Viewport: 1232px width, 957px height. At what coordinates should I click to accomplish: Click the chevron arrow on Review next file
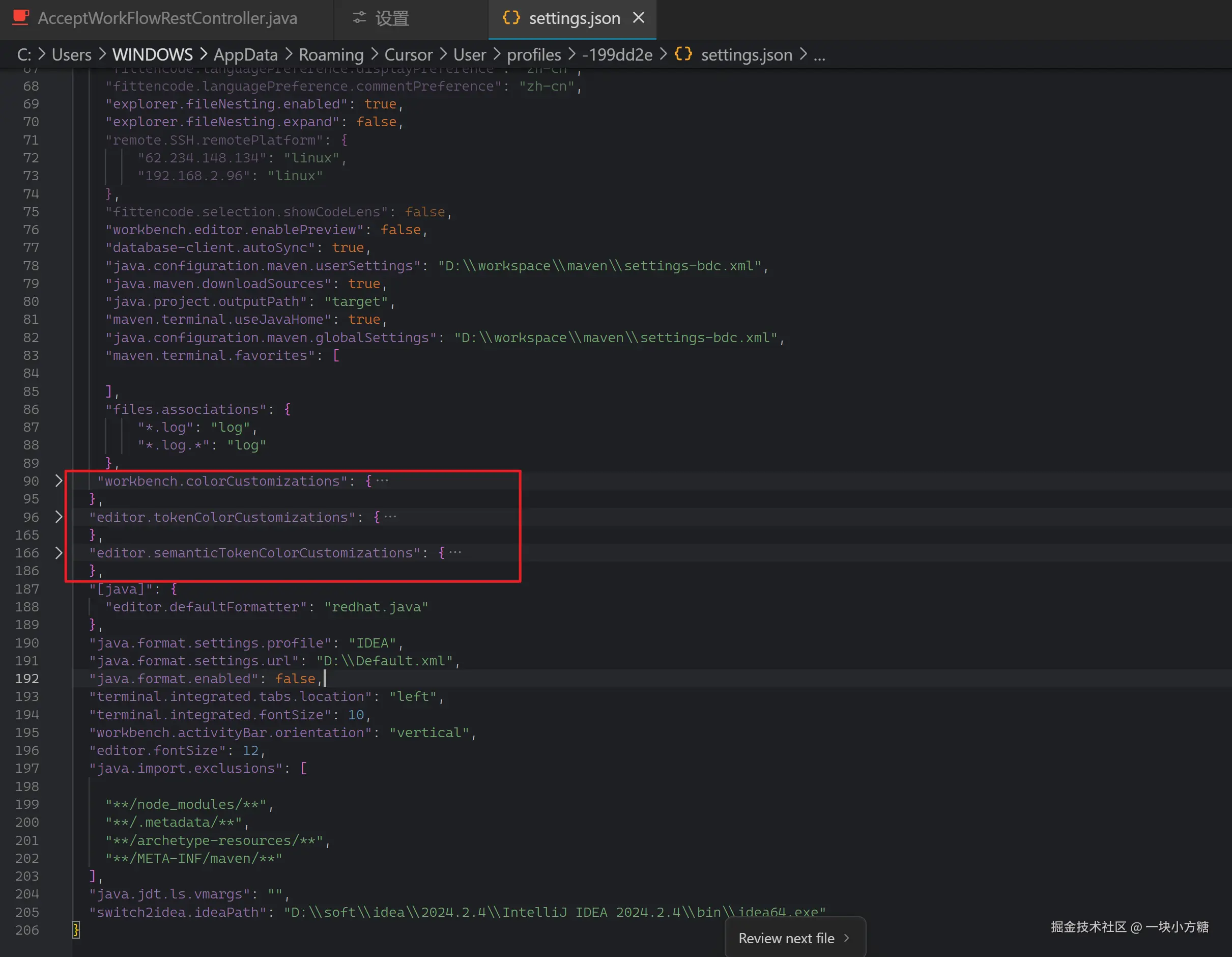pyautogui.click(x=846, y=938)
